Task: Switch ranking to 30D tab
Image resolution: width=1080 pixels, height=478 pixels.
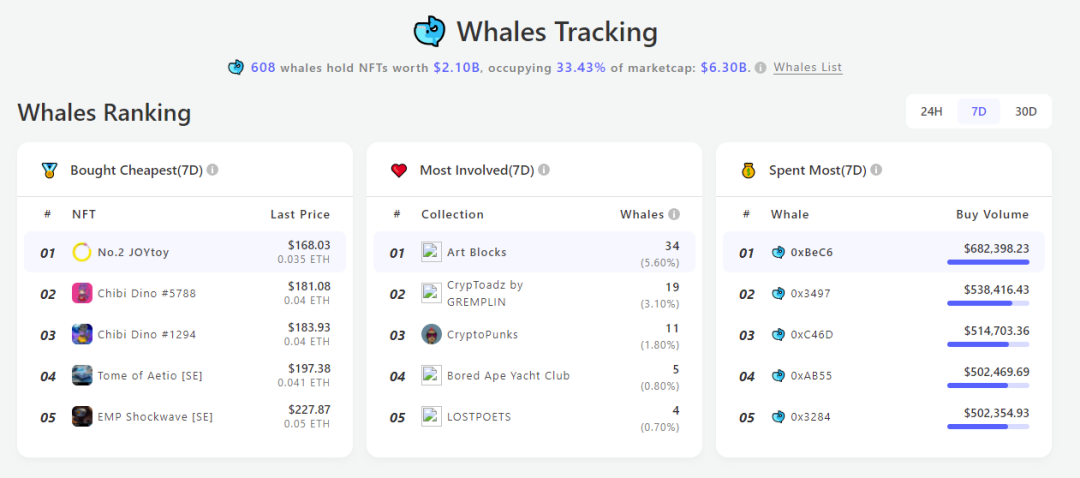Action: (x=1026, y=112)
